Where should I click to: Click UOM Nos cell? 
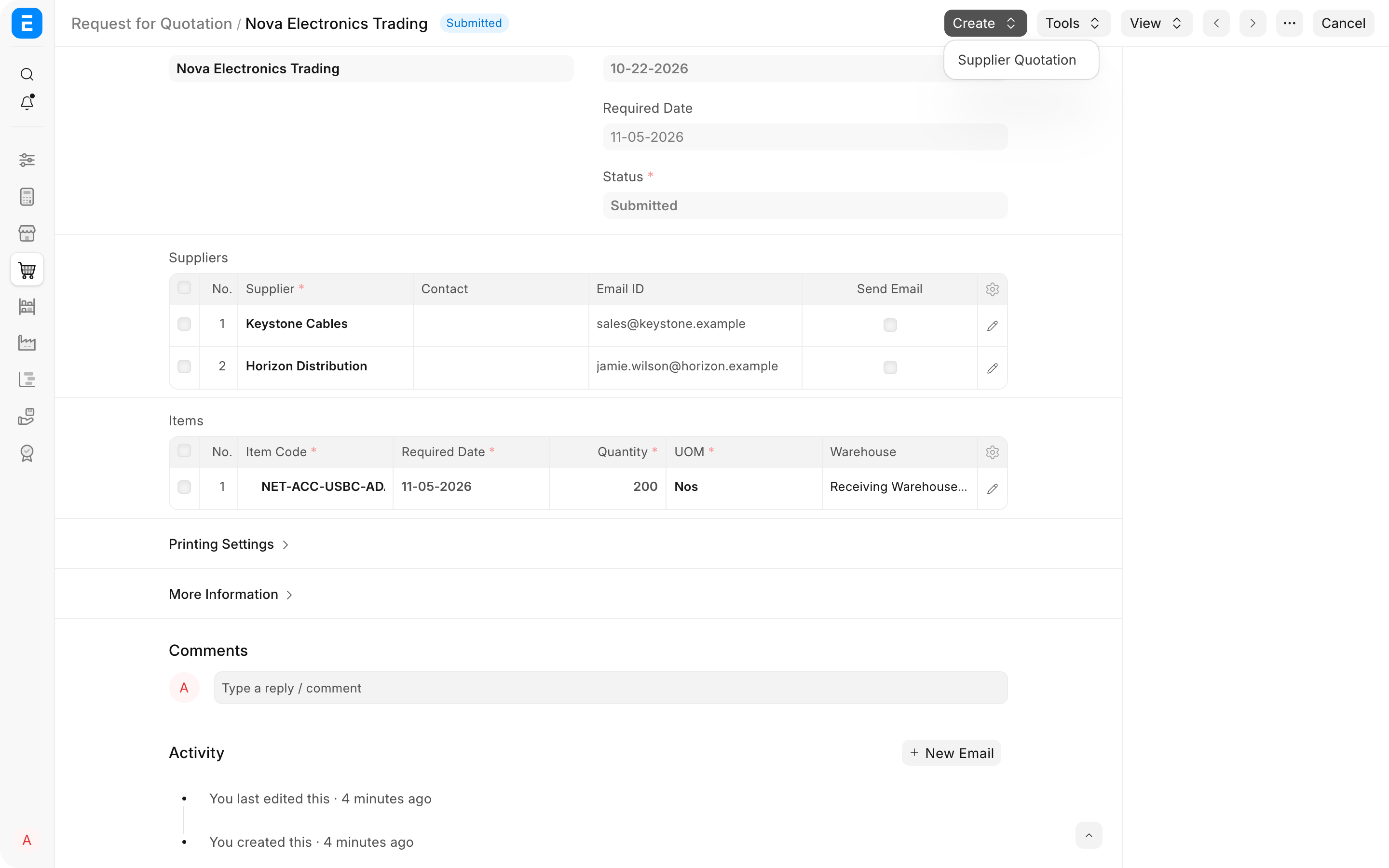coord(744,488)
